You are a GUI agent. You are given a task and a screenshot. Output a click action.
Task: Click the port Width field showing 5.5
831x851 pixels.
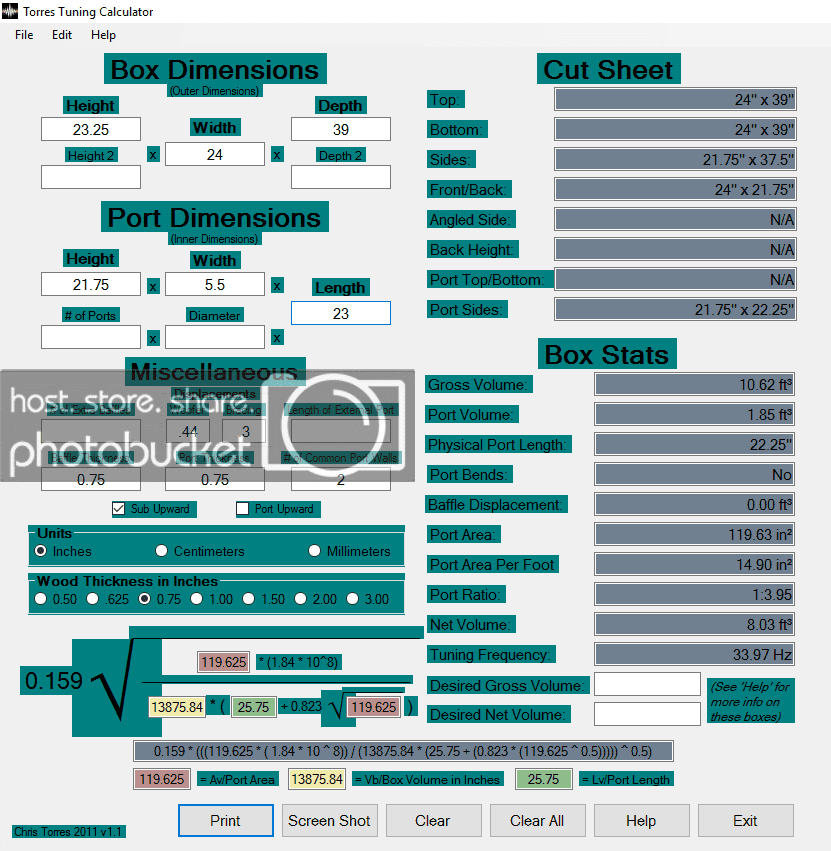[x=215, y=284]
